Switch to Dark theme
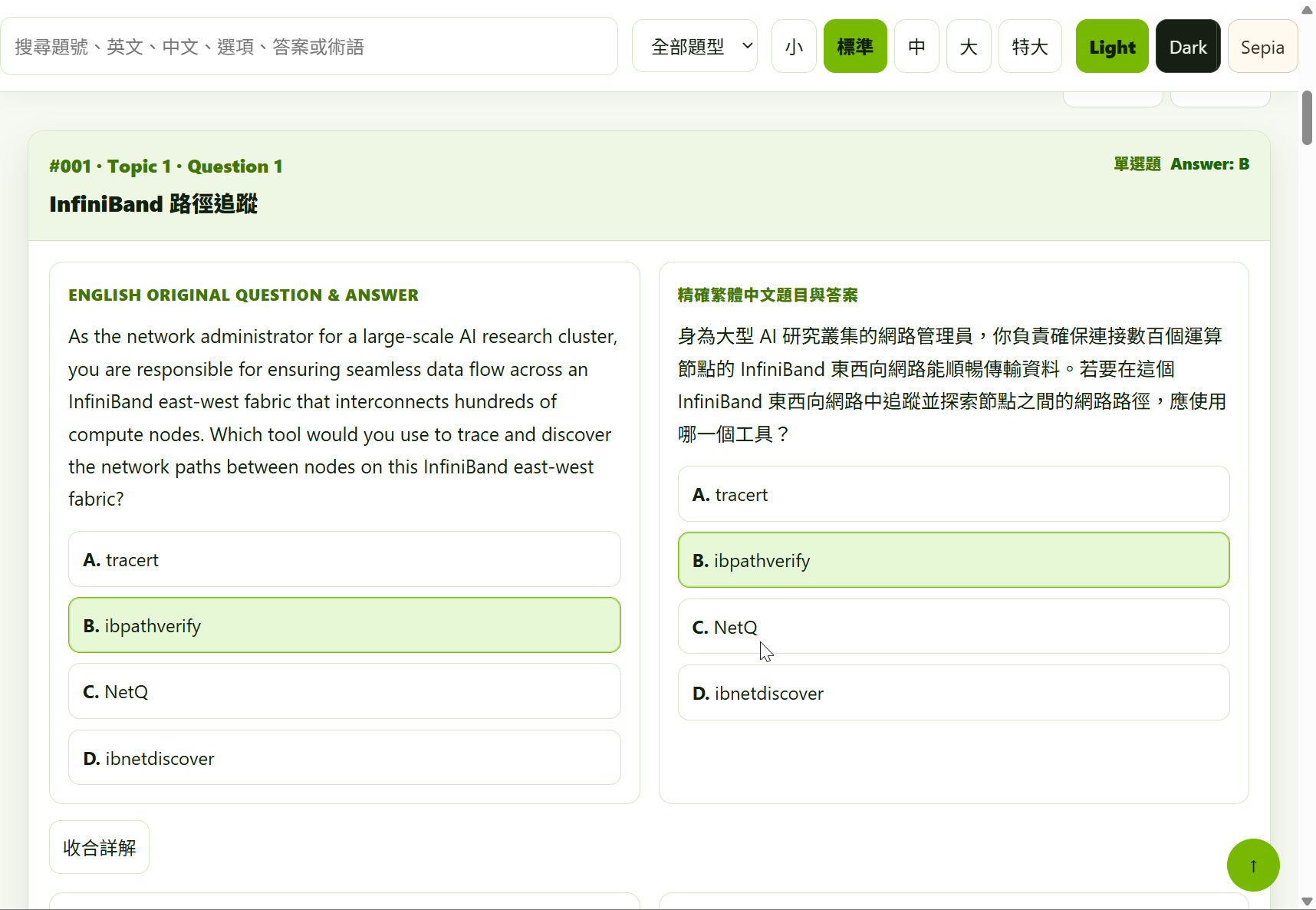The height and width of the screenshot is (910, 1316). pyautogui.click(x=1188, y=47)
